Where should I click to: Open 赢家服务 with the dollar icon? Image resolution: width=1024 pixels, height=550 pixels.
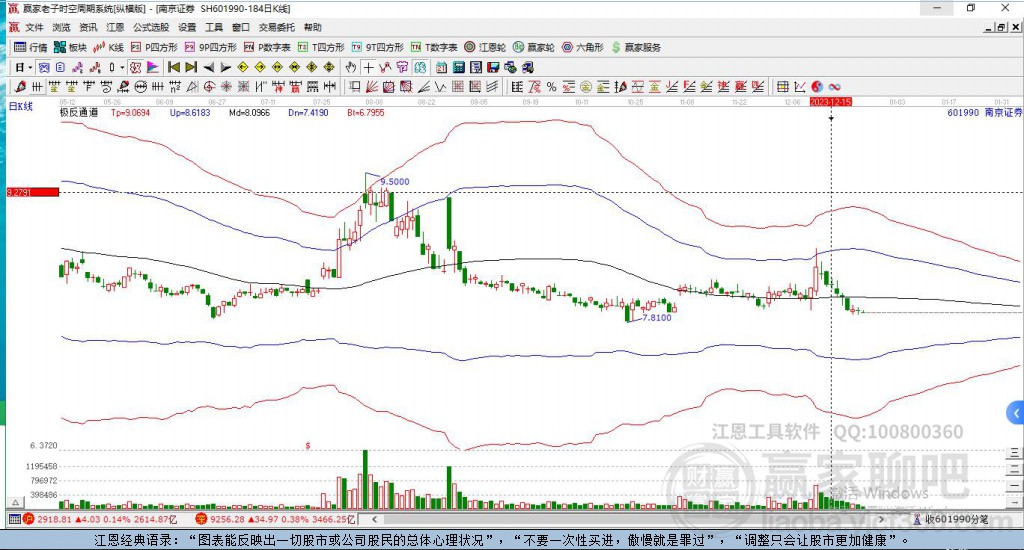tap(635, 47)
